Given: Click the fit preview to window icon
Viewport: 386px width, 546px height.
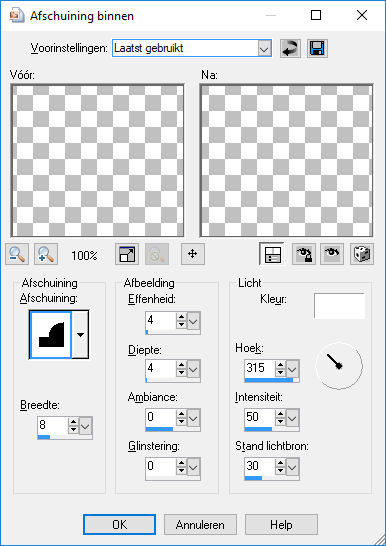Looking at the screenshot, I should (x=127, y=254).
